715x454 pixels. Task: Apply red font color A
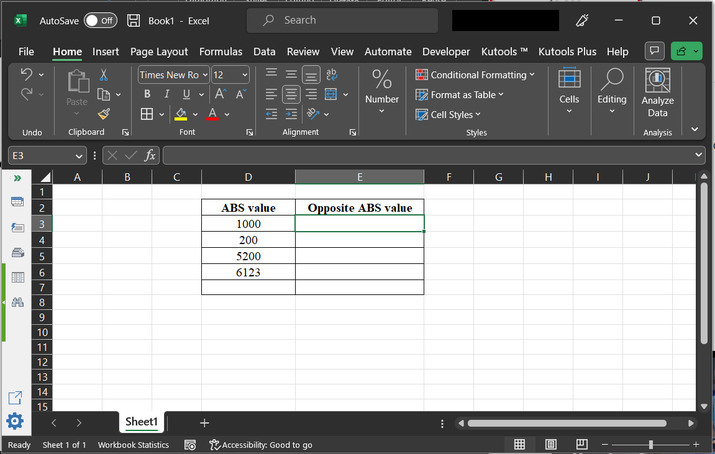[212, 114]
